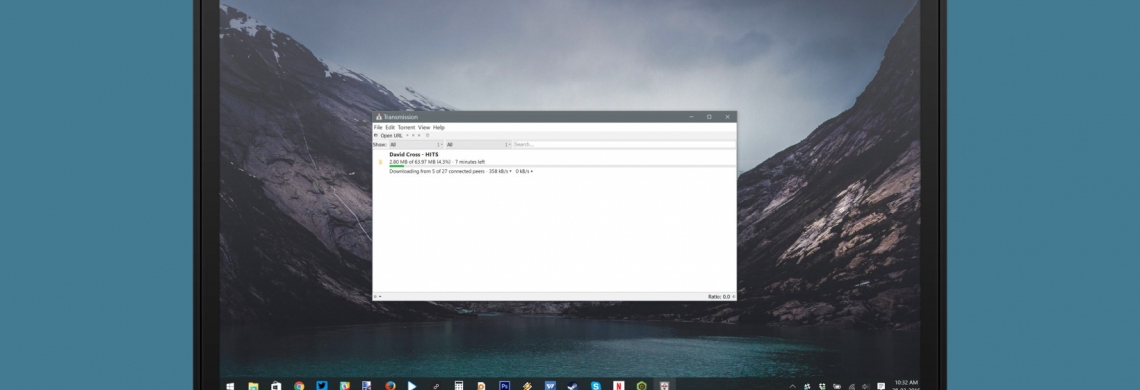This screenshot has width=1140, height=390.
Task: Open the Help menu
Action: (x=438, y=127)
